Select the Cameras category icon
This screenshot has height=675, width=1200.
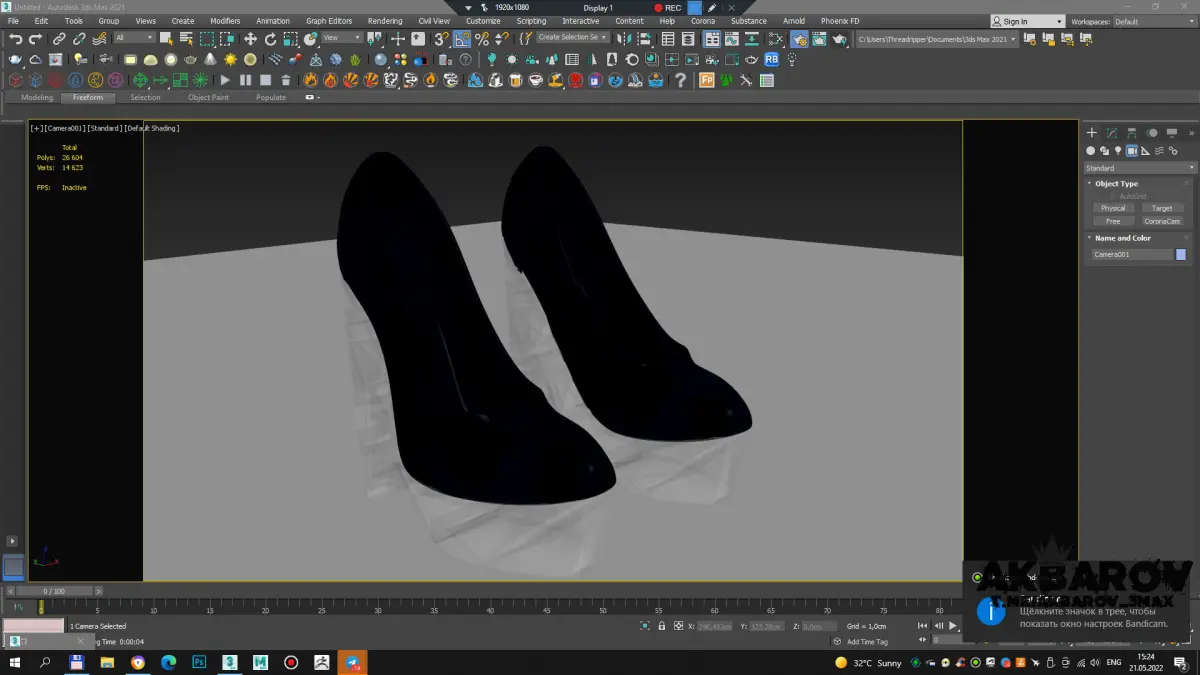[1132, 151]
